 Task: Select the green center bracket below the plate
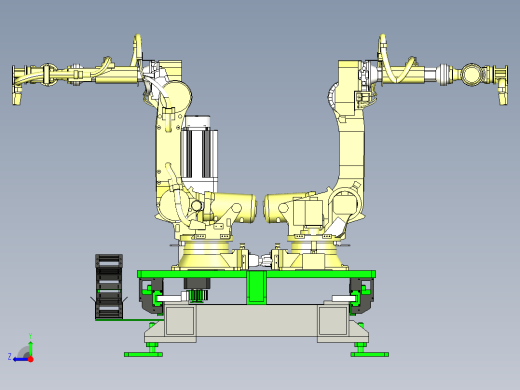[257, 287]
